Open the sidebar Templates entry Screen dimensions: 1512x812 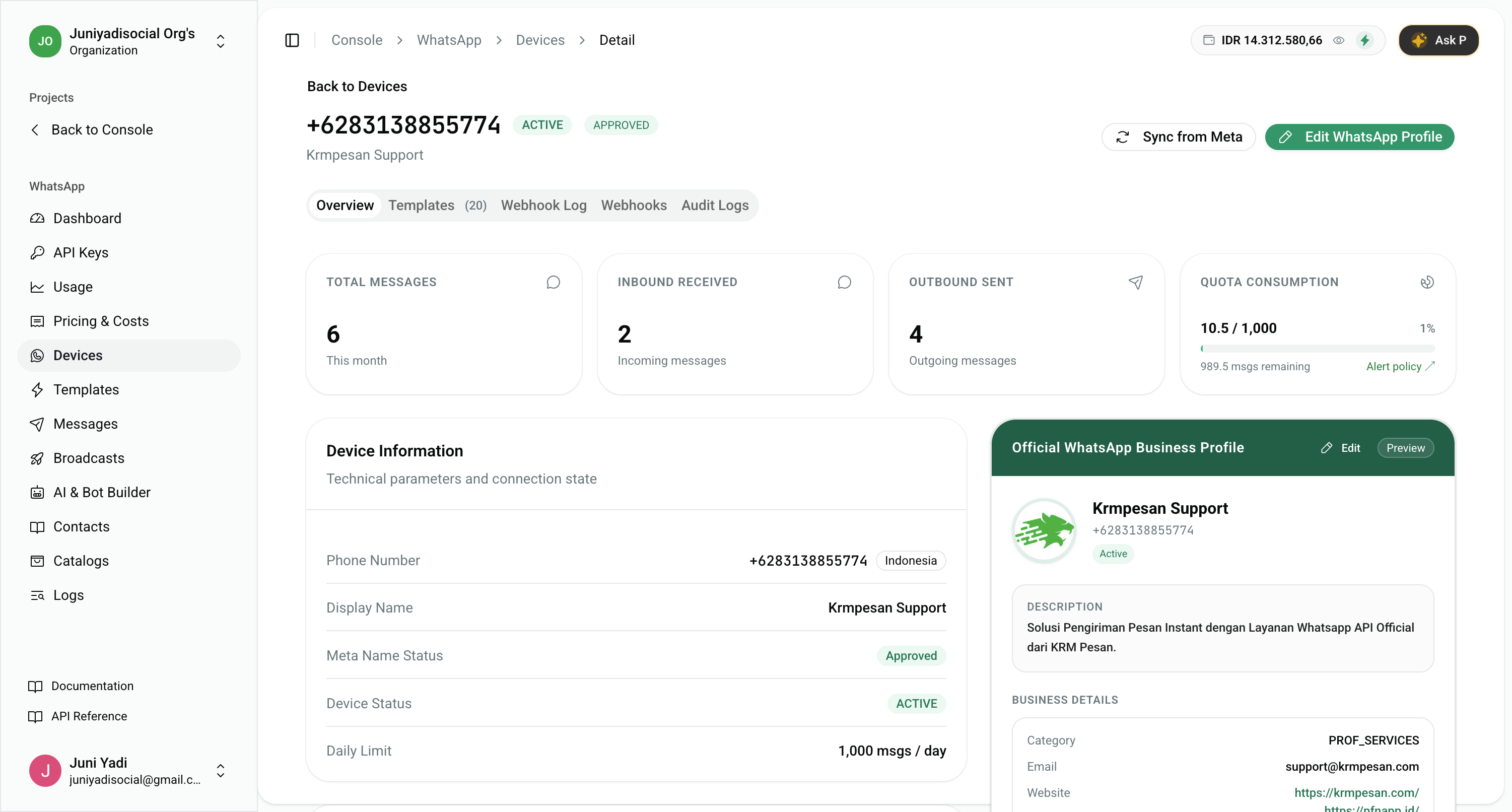click(x=128, y=389)
